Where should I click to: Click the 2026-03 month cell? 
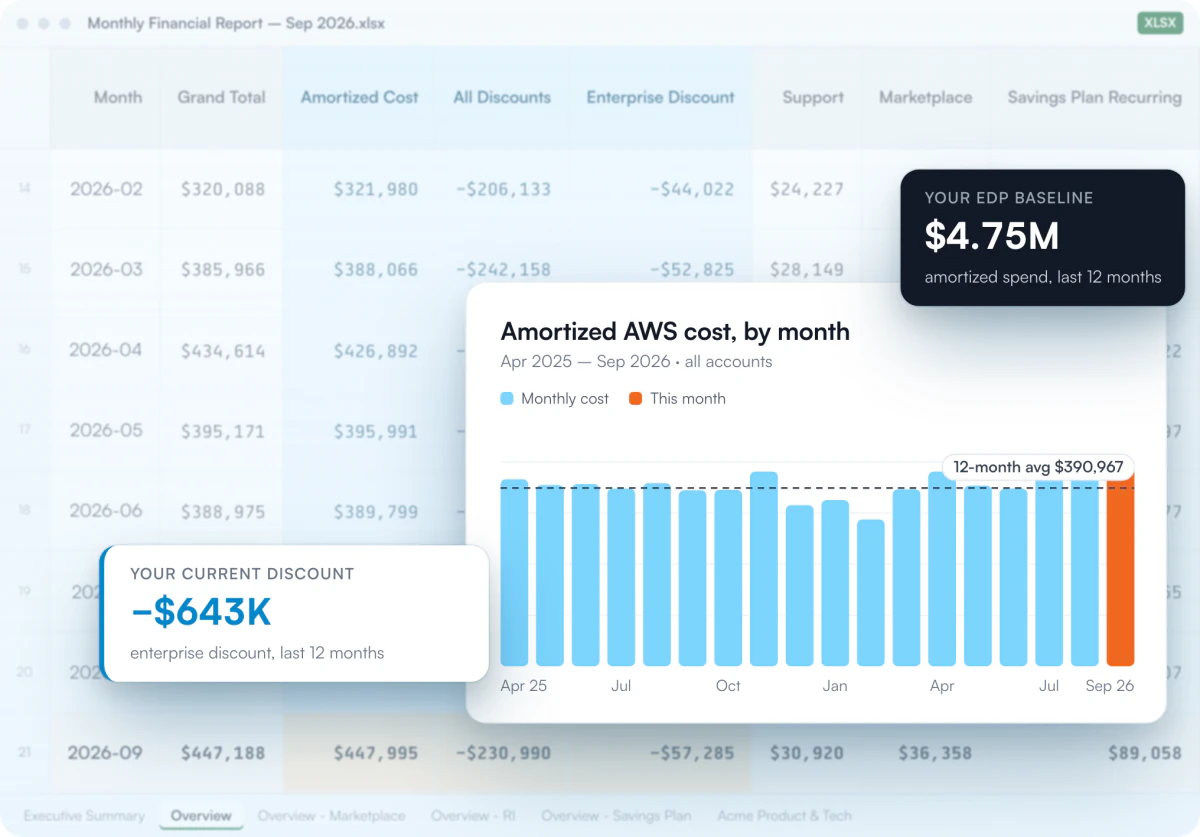coord(106,270)
